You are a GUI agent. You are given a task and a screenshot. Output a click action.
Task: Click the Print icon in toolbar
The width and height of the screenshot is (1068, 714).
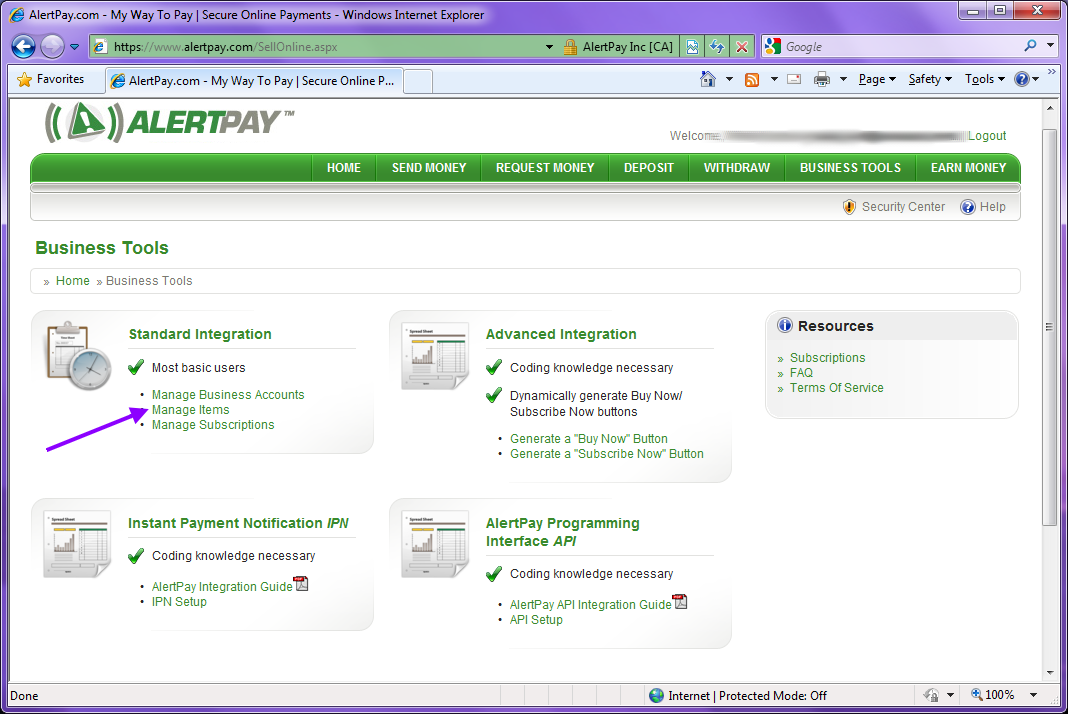[x=822, y=80]
